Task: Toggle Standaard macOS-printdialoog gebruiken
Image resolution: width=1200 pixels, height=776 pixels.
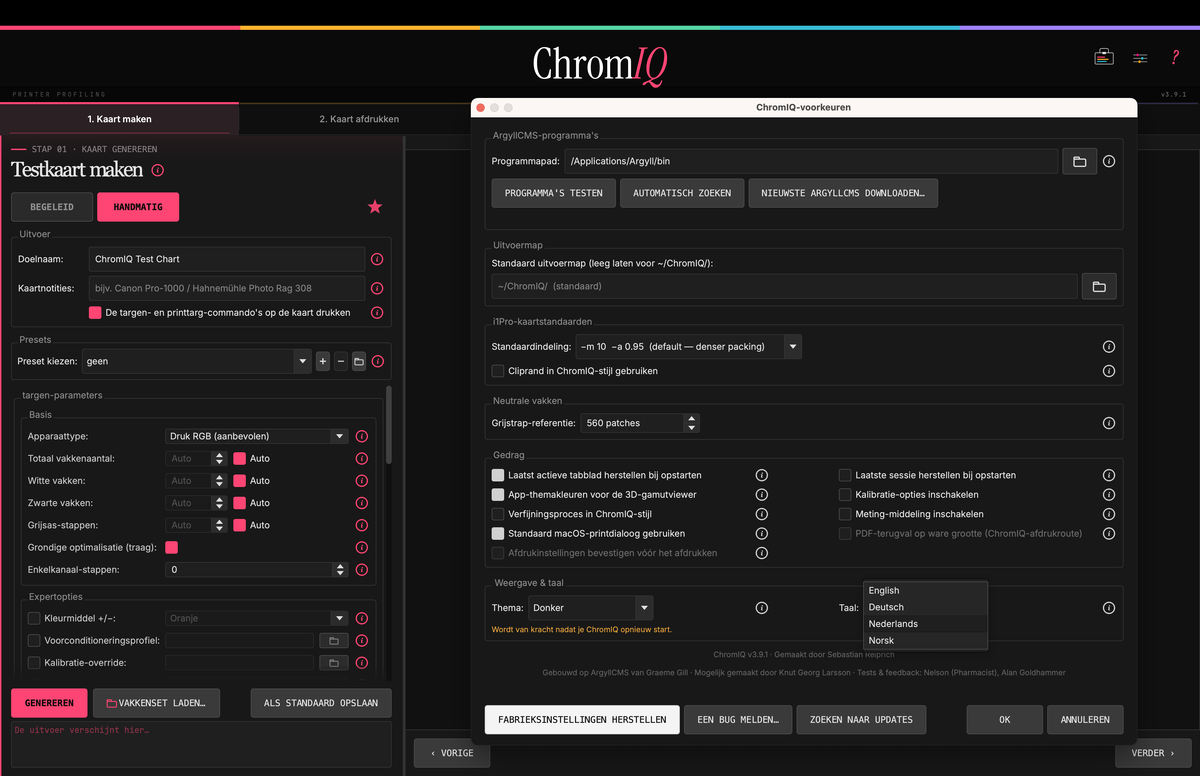Action: pyautogui.click(x=498, y=533)
